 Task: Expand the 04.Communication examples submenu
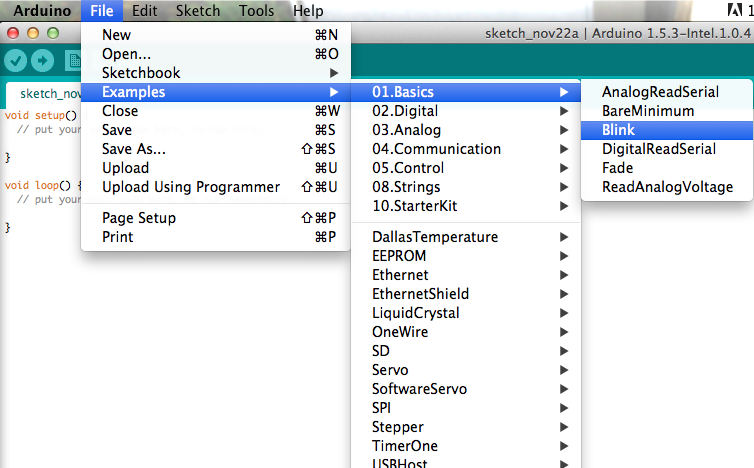(466, 149)
